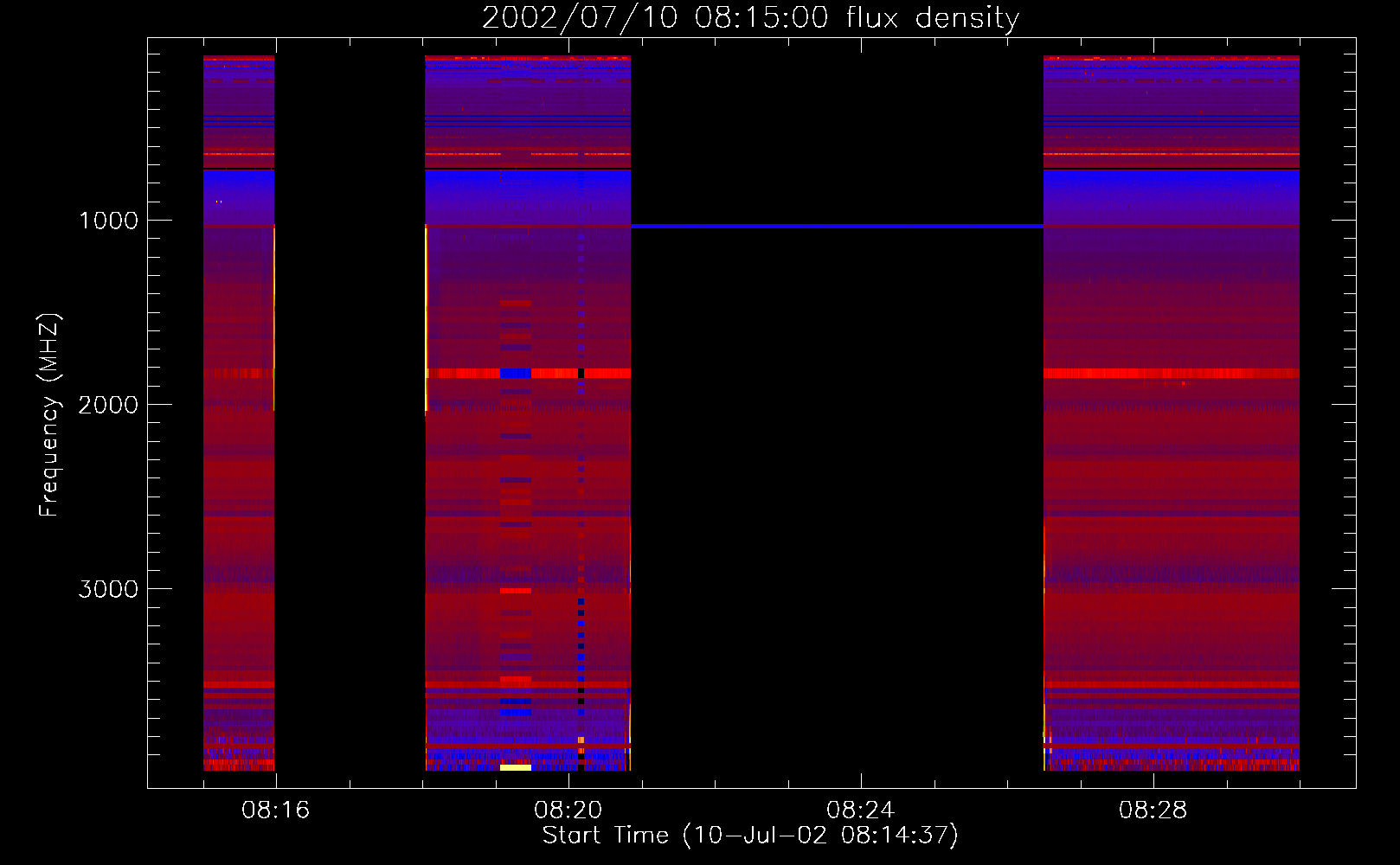
Task: Click the thin blue horizontal line spanning the data gap
Action: click(837, 226)
